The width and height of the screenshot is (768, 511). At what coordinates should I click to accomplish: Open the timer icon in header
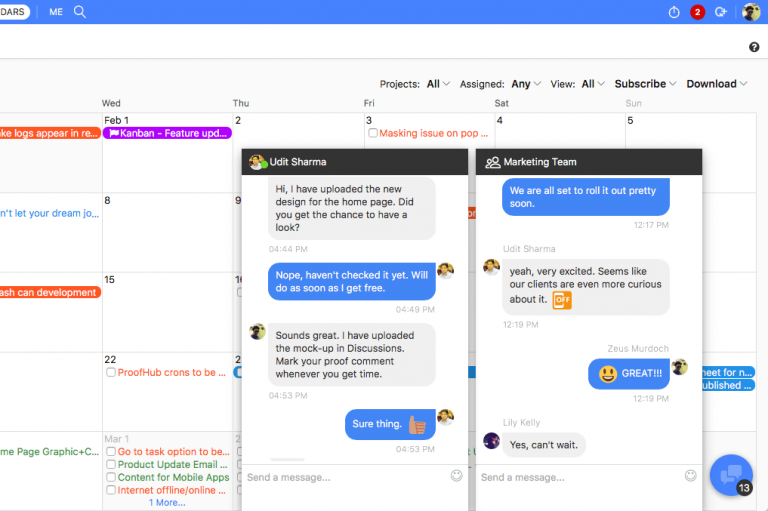click(x=674, y=12)
